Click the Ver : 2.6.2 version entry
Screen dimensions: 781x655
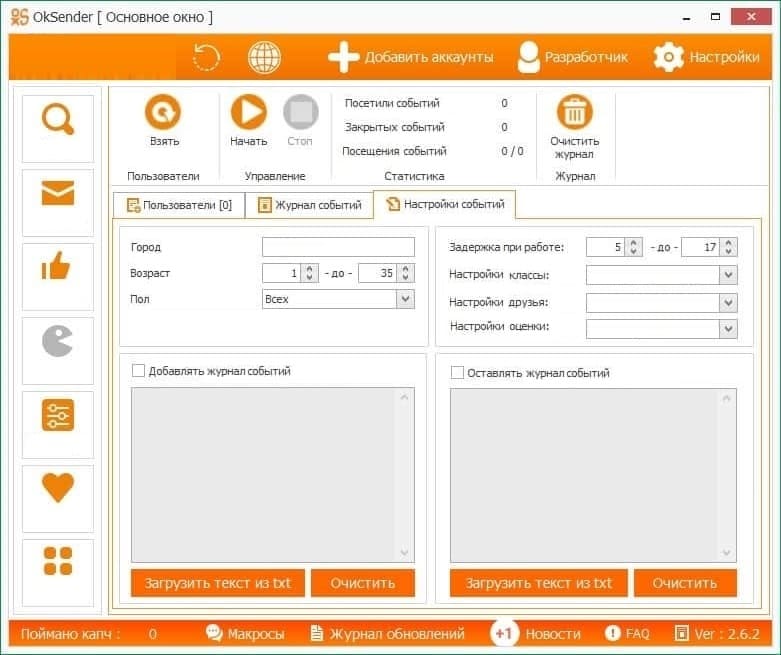point(717,634)
